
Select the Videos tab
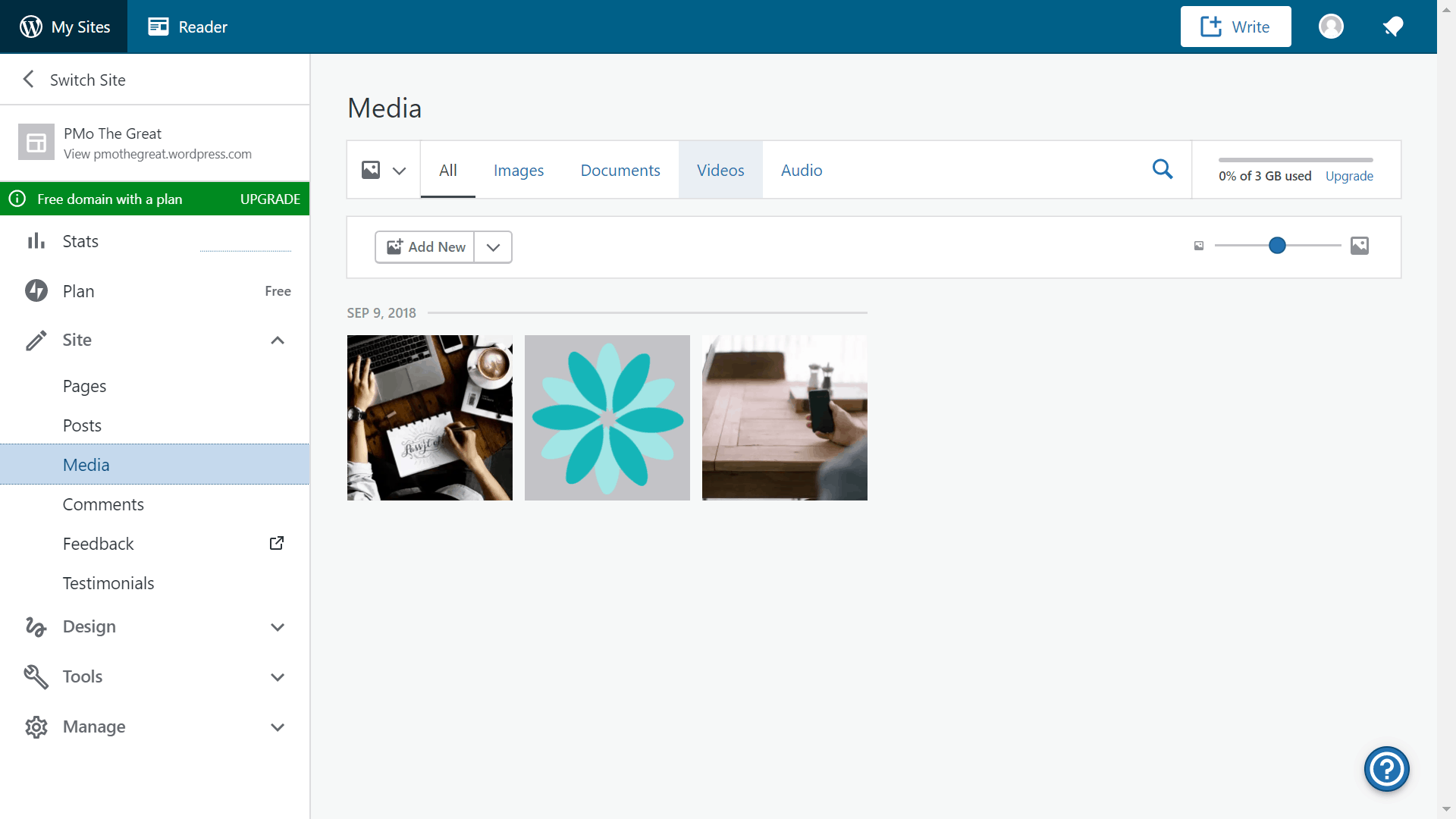pos(720,169)
